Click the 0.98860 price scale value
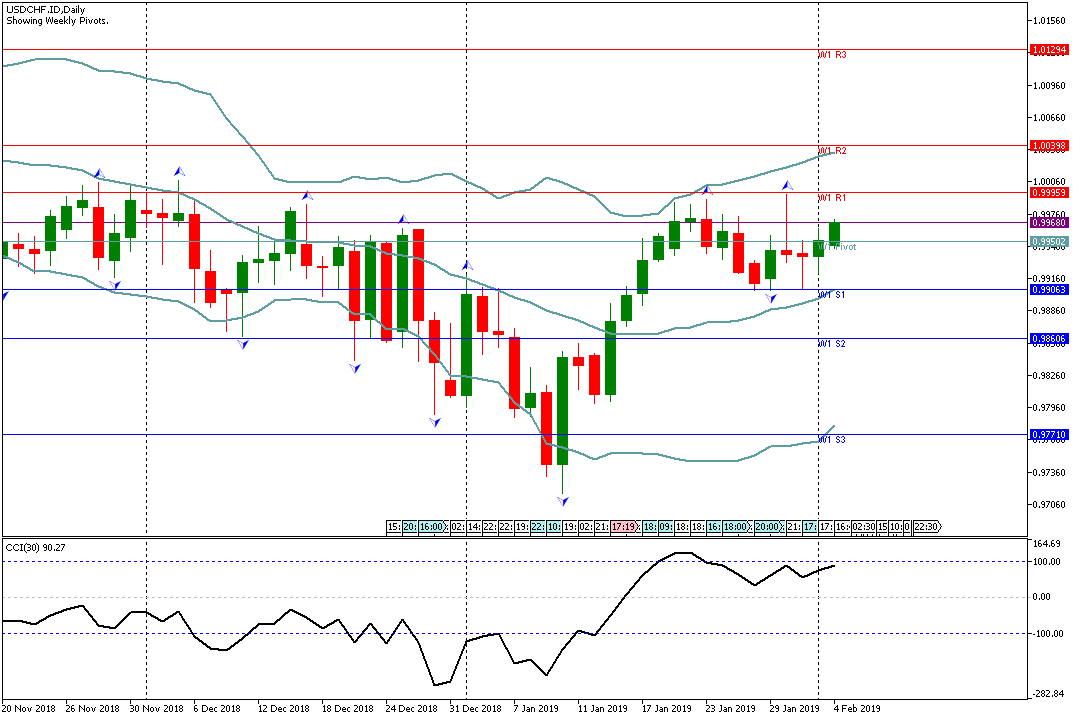1080x720 pixels. pyautogui.click(x=1049, y=311)
